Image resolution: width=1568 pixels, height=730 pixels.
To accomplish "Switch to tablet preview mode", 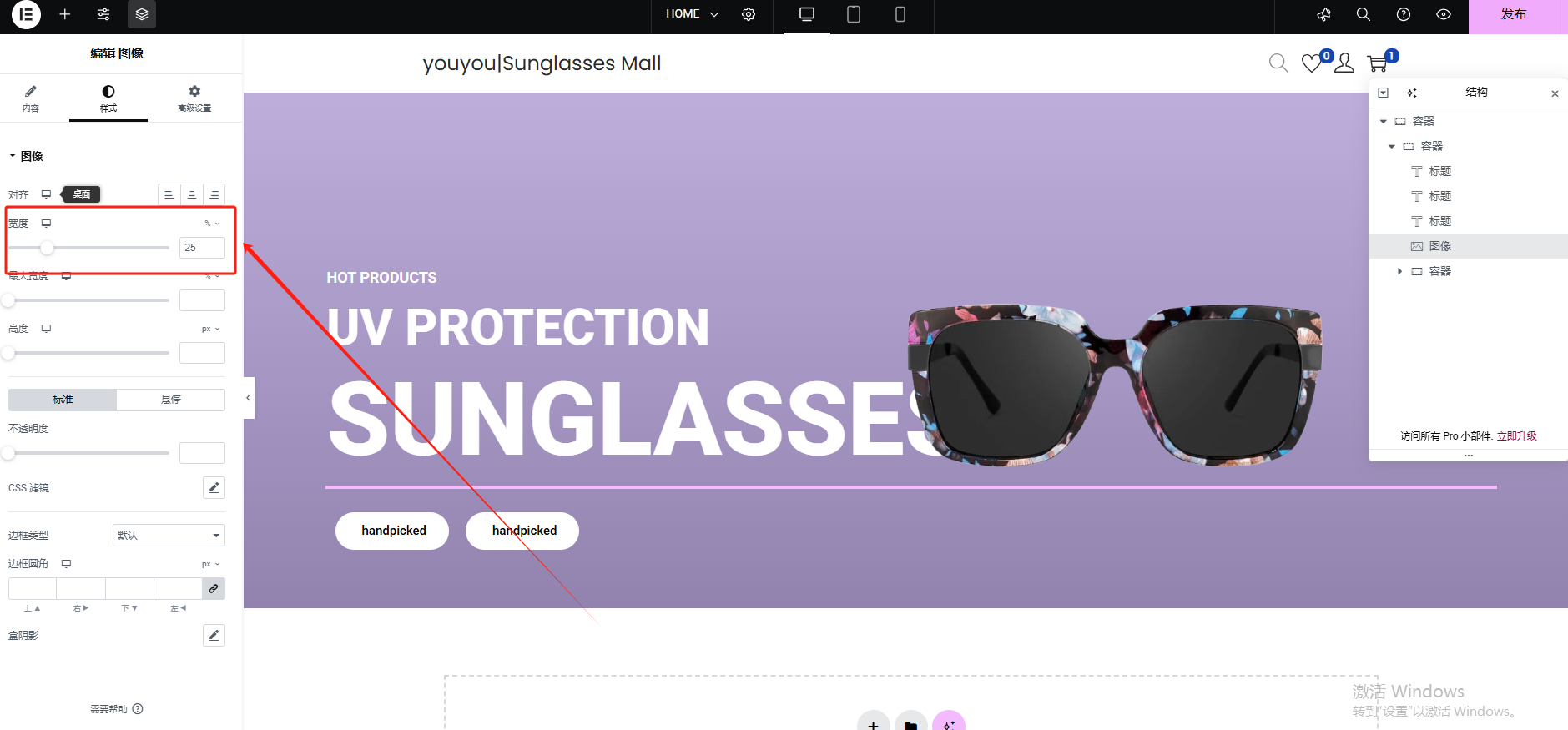I will [854, 14].
